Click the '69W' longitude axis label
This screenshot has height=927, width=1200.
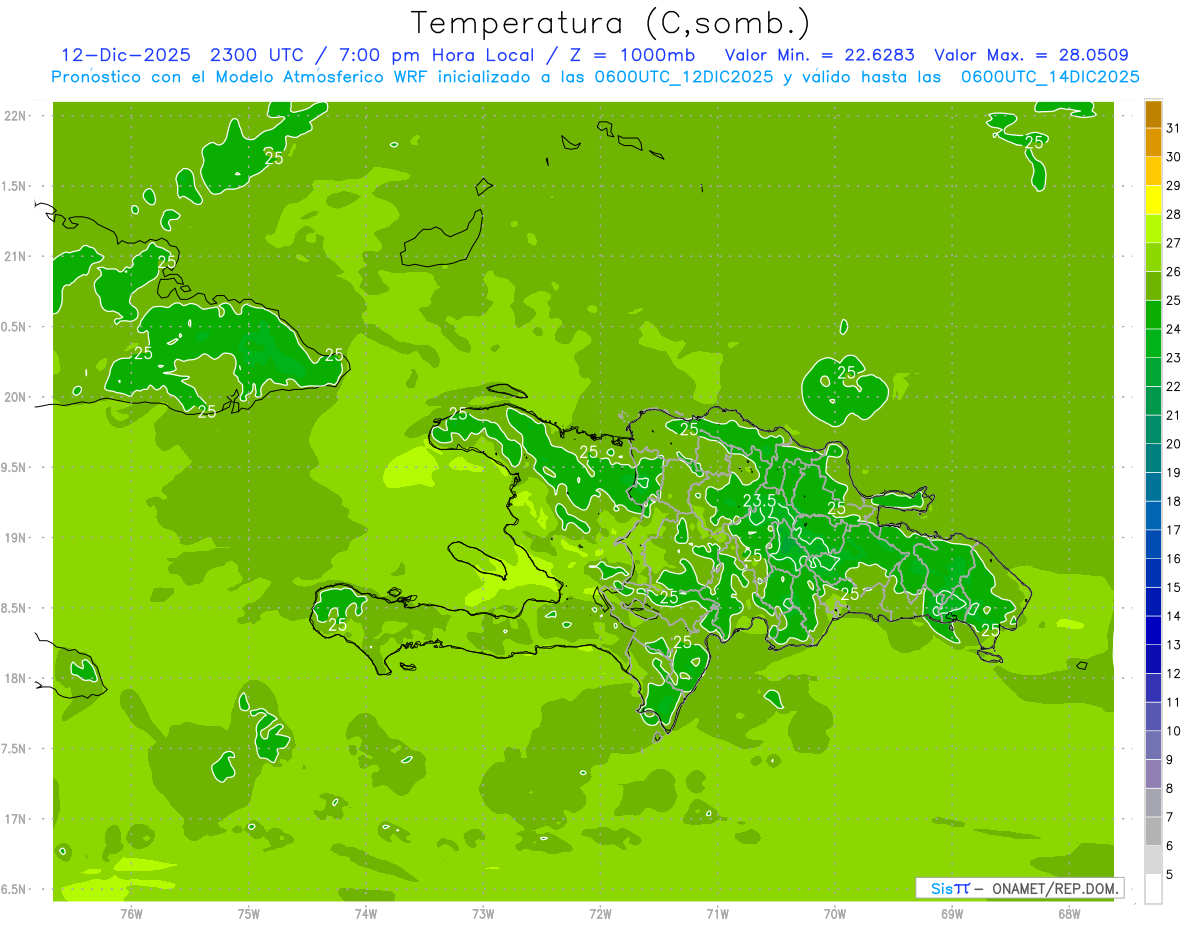(952, 913)
